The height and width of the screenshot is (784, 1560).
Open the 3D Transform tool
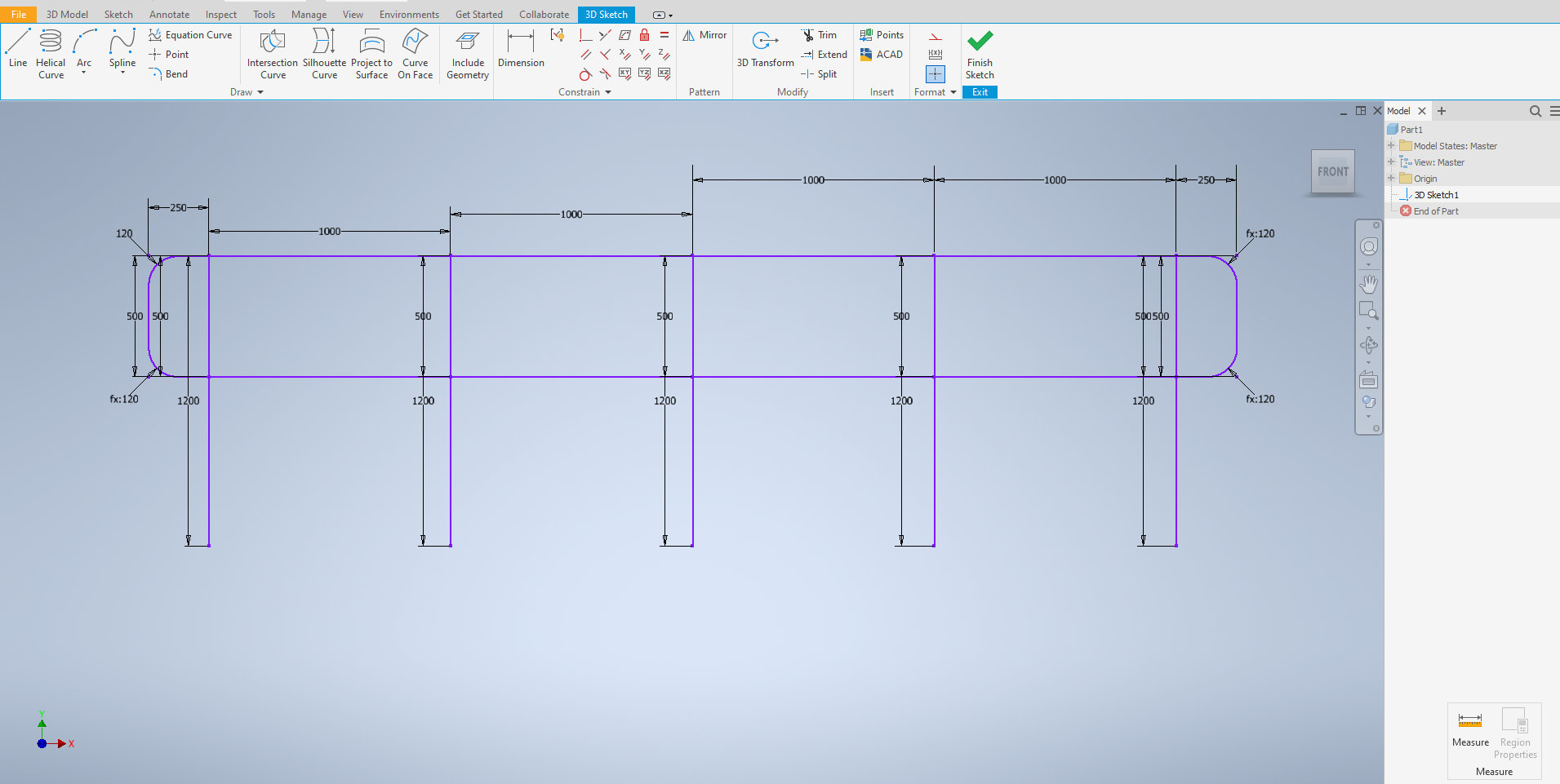[x=766, y=49]
